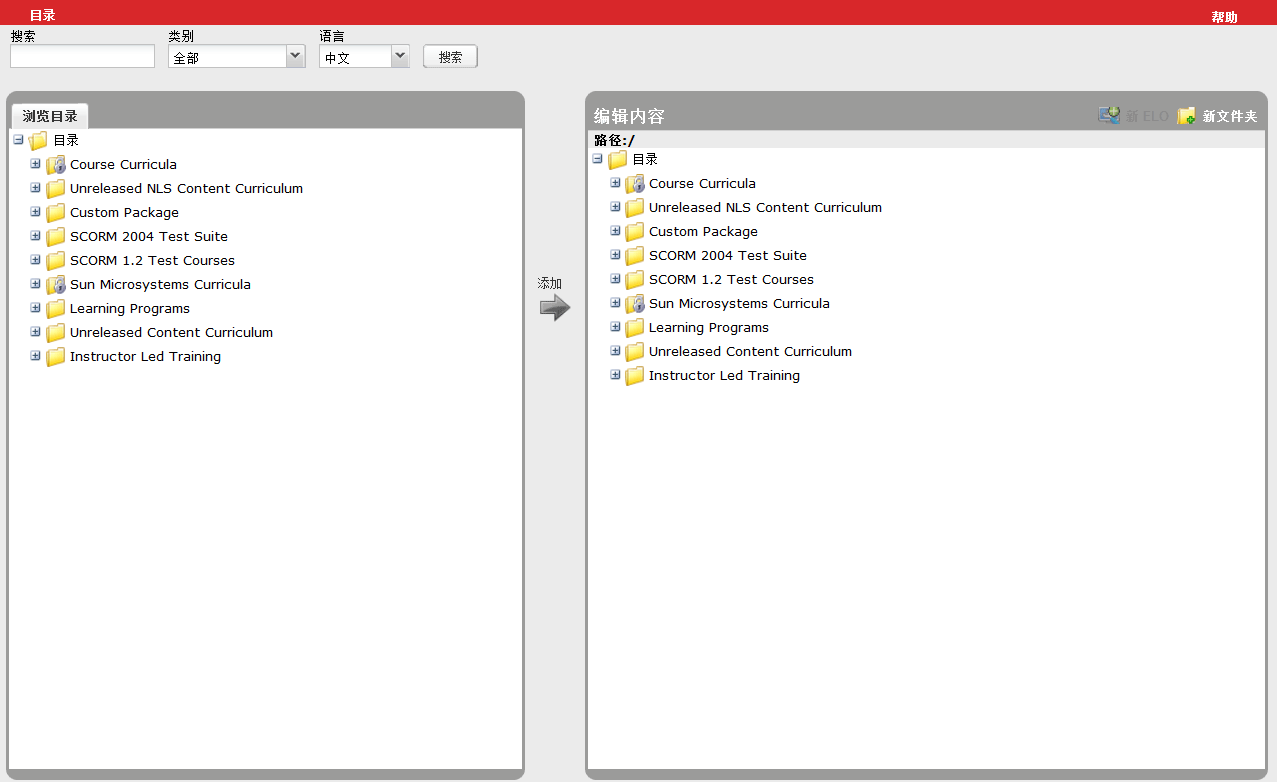The image size is (1277, 782).
Task: Click the Custom Package folder icon
Action: (x=55, y=212)
